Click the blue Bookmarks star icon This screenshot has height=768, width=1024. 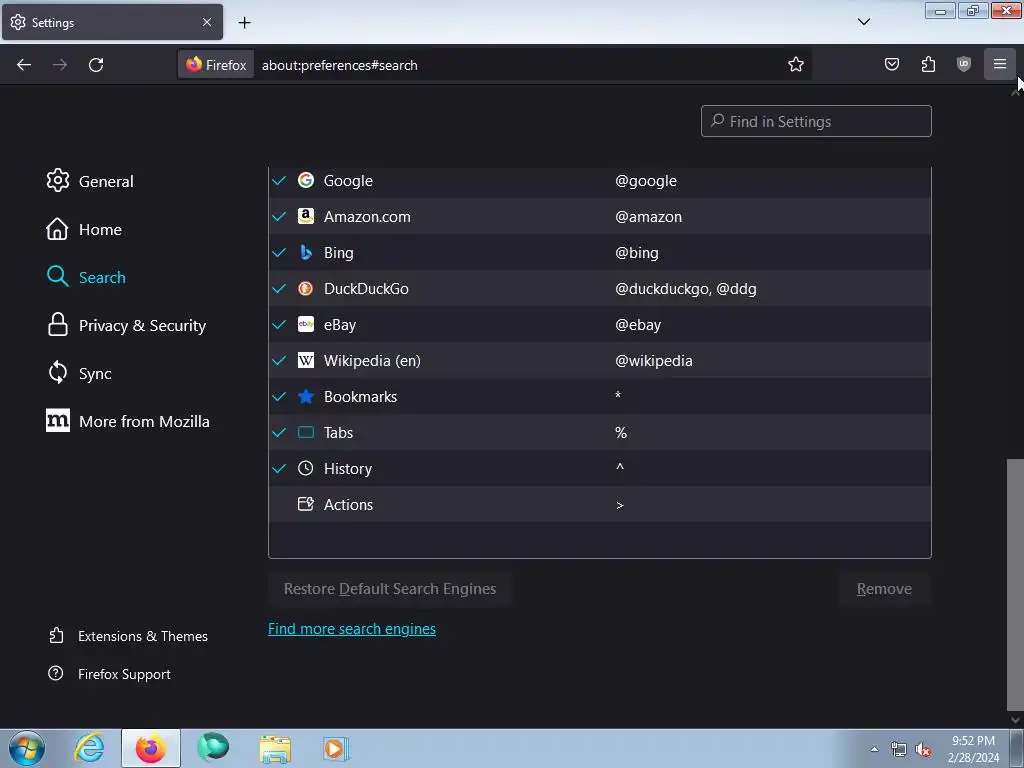click(x=306, y=396)
